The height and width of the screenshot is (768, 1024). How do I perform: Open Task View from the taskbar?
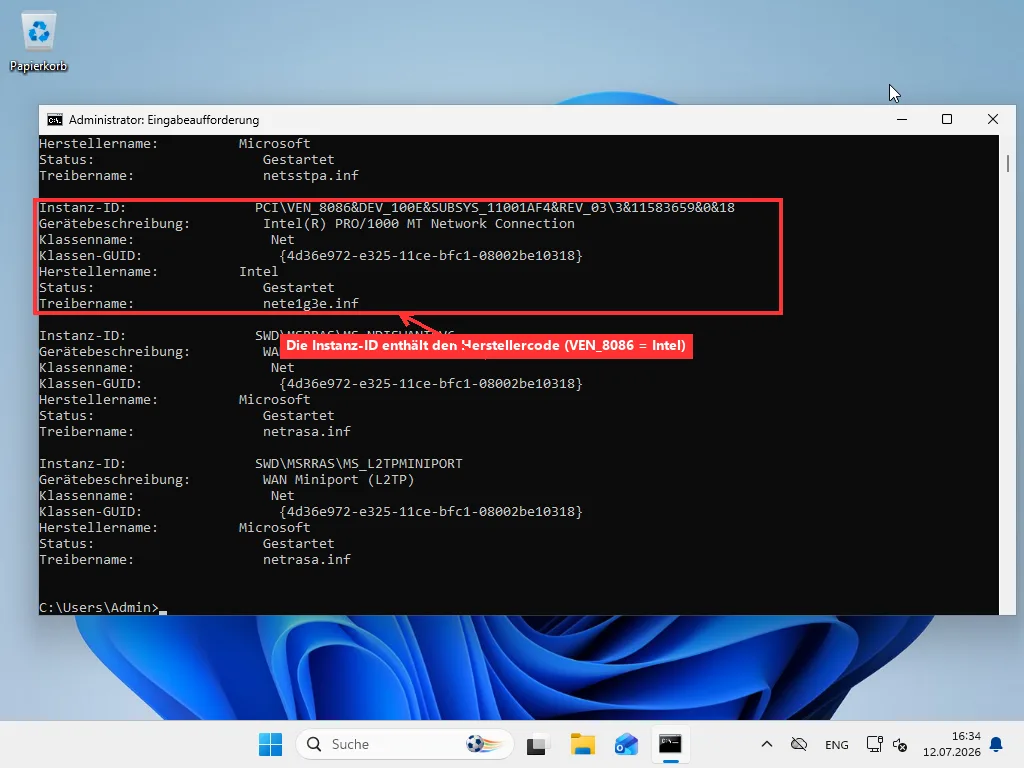(x=537, y=744)
